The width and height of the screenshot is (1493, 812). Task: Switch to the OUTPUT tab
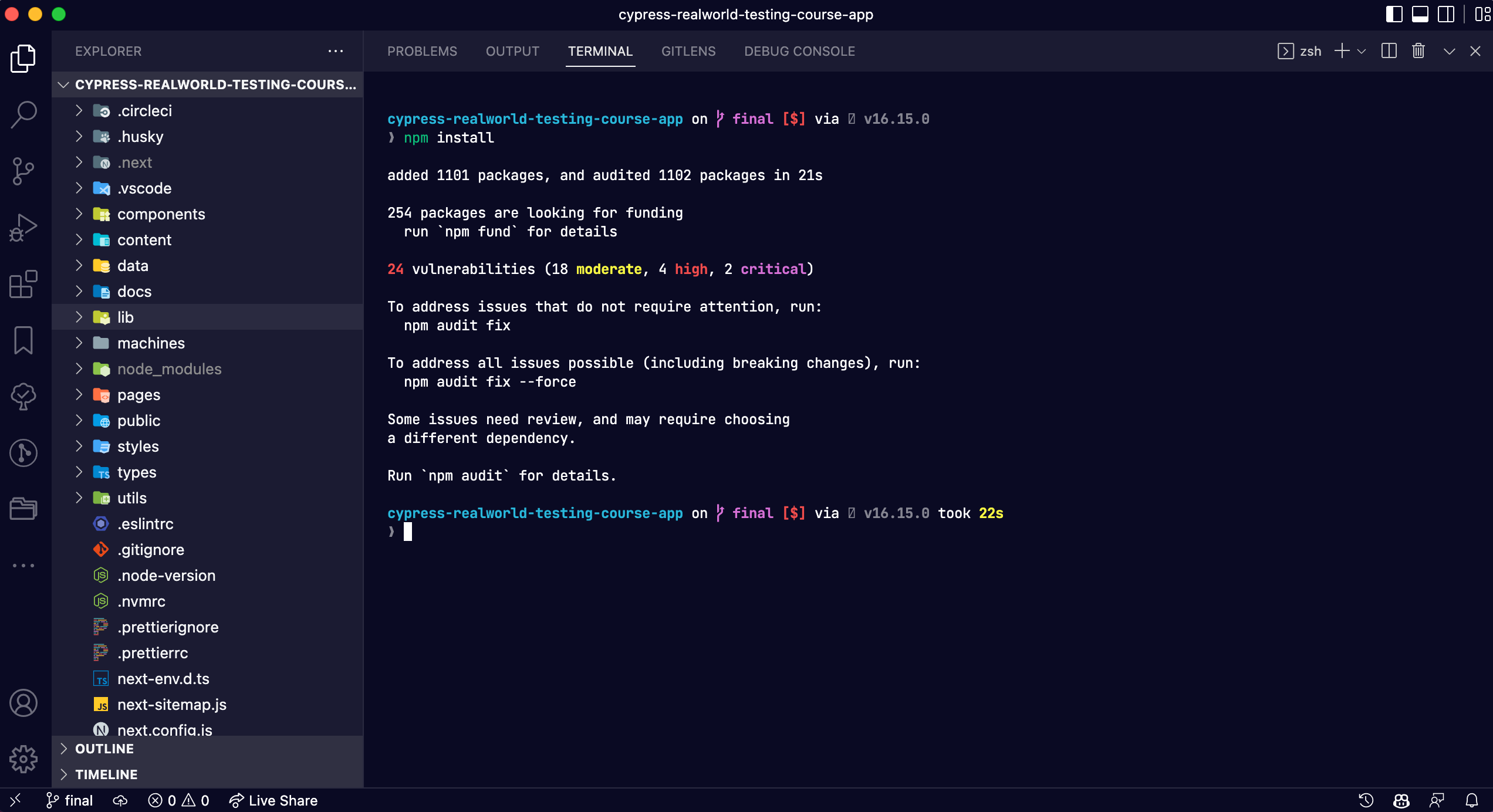coord(512,51)
